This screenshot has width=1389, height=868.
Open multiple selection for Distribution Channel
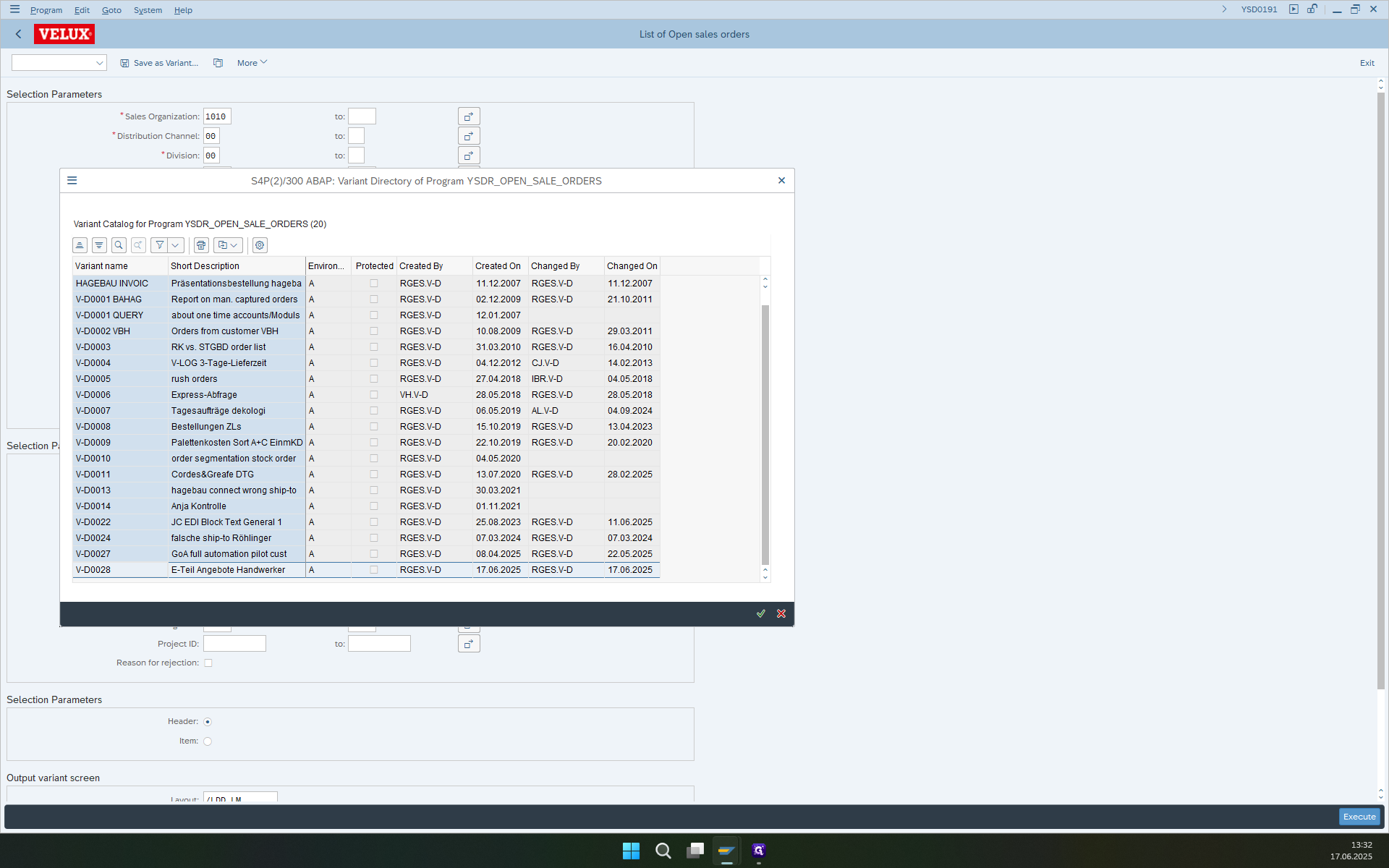(x=469, y=136)
